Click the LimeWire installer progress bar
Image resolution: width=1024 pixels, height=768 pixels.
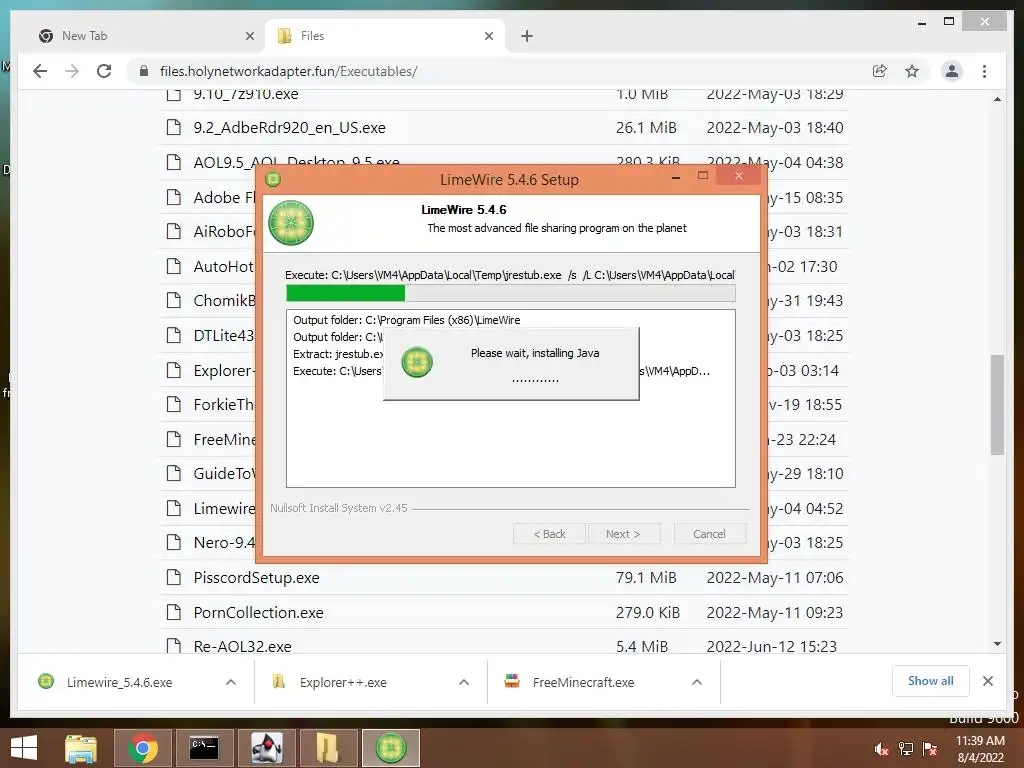tap(511, 293)
